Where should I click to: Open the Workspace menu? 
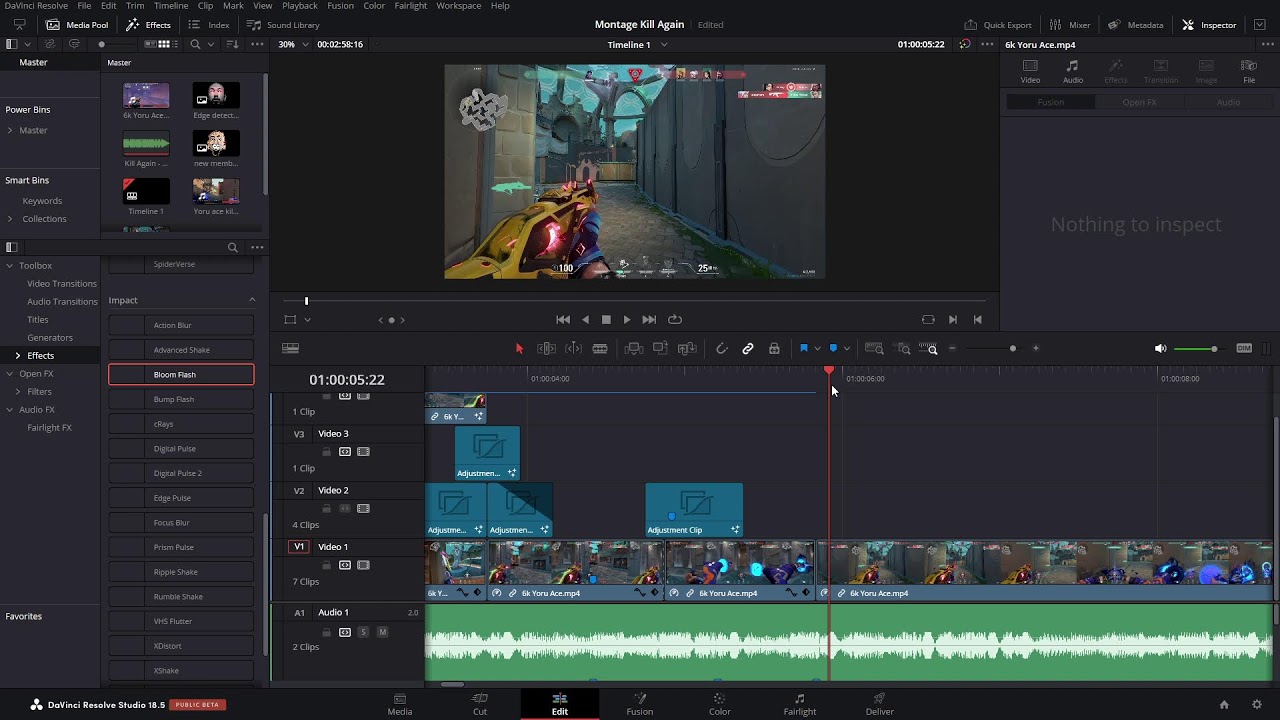(x=459, y=6)
